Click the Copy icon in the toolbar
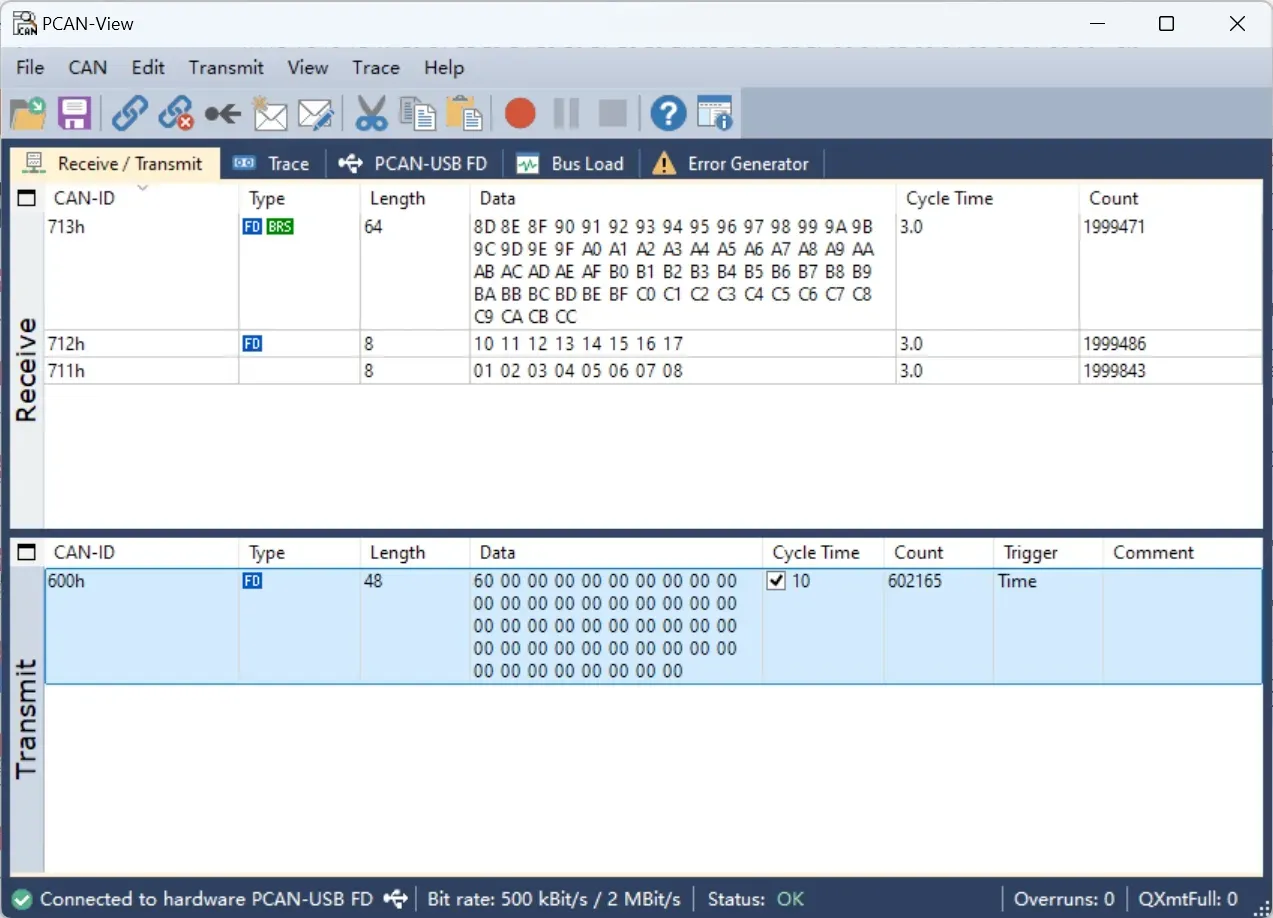The width and height of the screenshot is (1273, 918). coord(418,113)
